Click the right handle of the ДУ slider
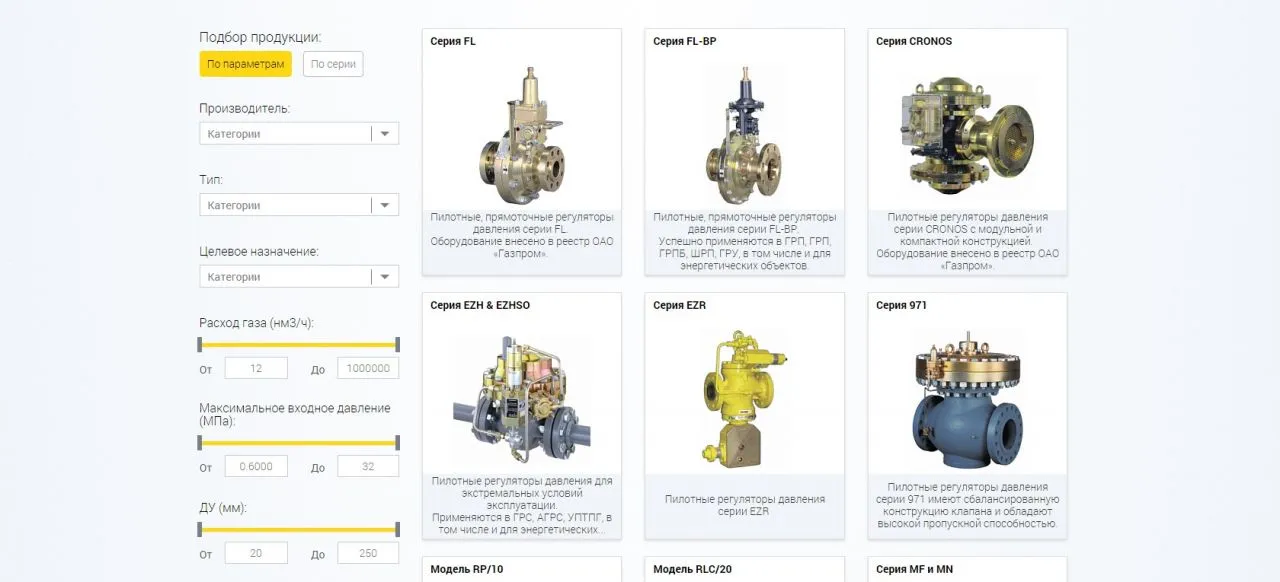Viewport: 1280px width, 582px height. point(398,529)
